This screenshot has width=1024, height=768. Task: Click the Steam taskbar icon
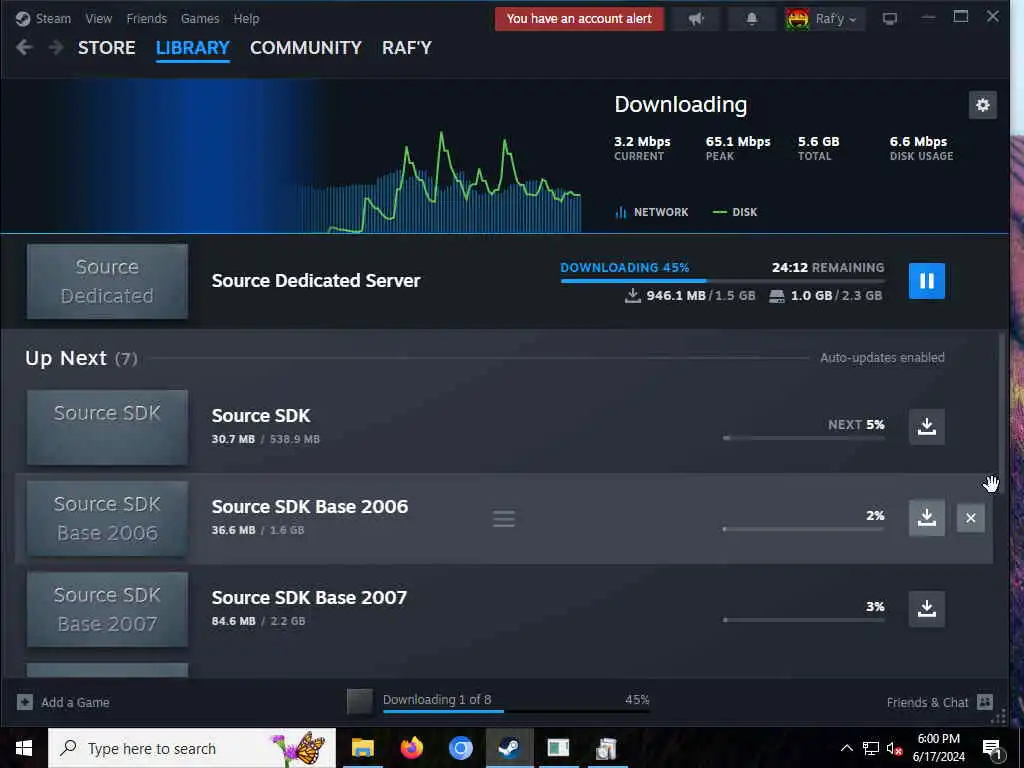point(509,748)
